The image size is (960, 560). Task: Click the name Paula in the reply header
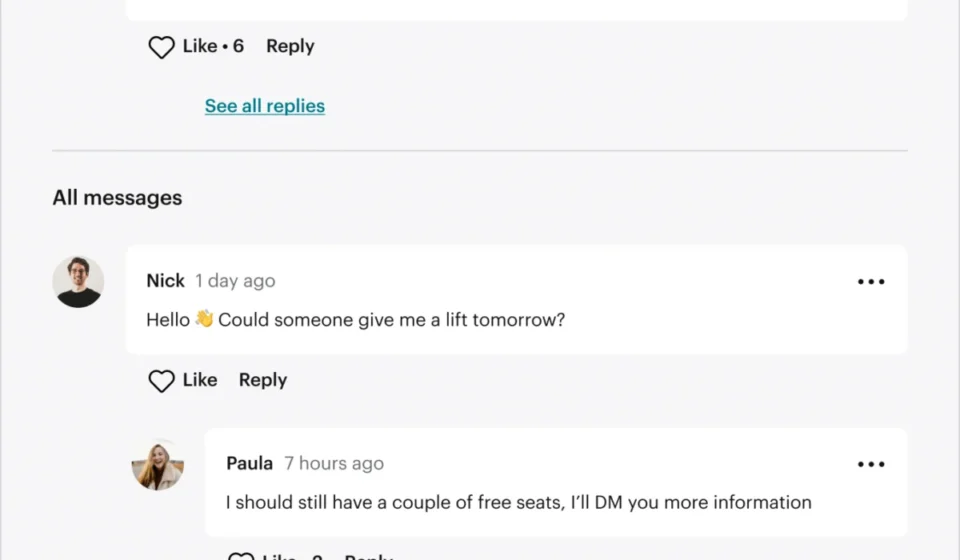249,463
